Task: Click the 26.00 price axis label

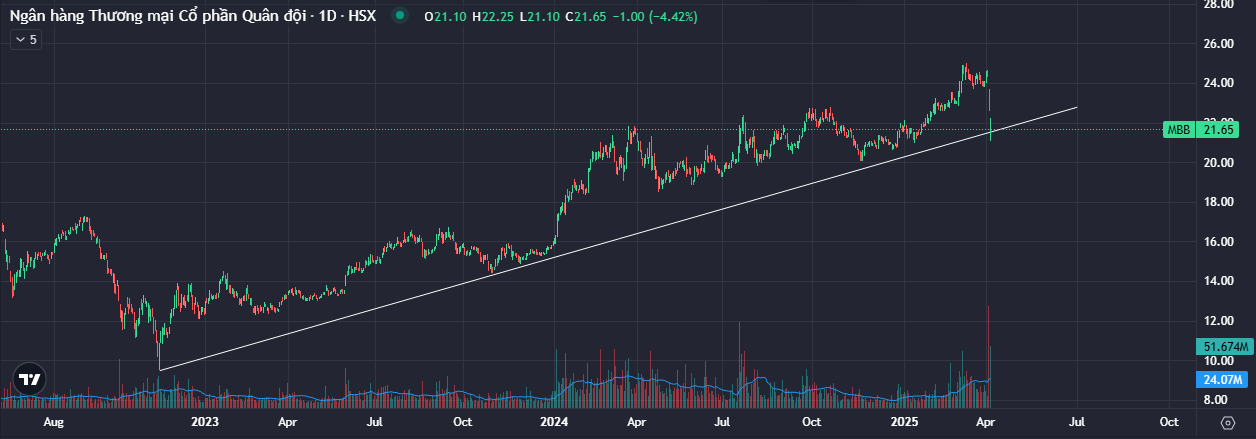Action: 1218,44
